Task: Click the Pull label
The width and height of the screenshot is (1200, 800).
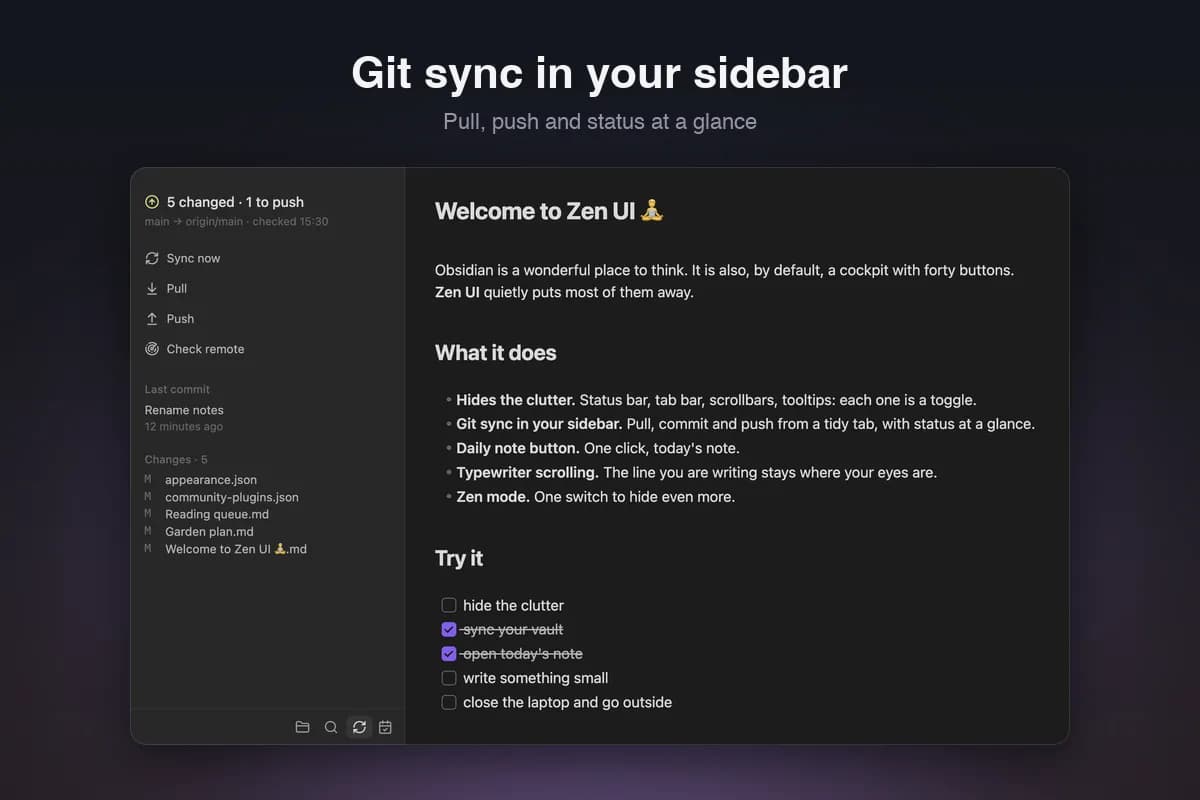Action: (177, 288)
